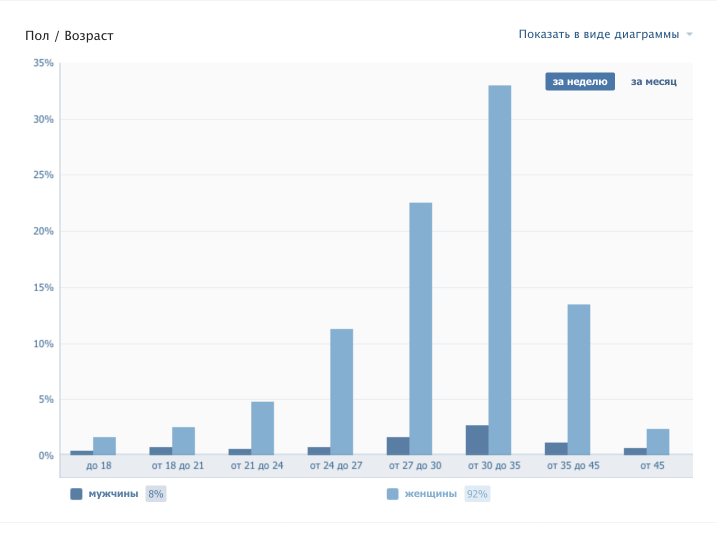Click the 8% badge next to мужчины

[x=155, y=494]
